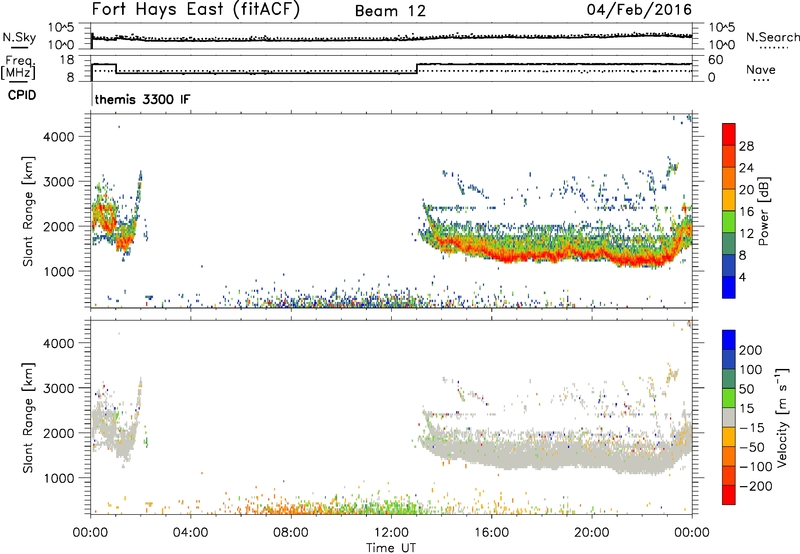The height and width of the screenshot is (554, 800).
Task: Click the '60' Nave axis value
Action: coord(715,60)
